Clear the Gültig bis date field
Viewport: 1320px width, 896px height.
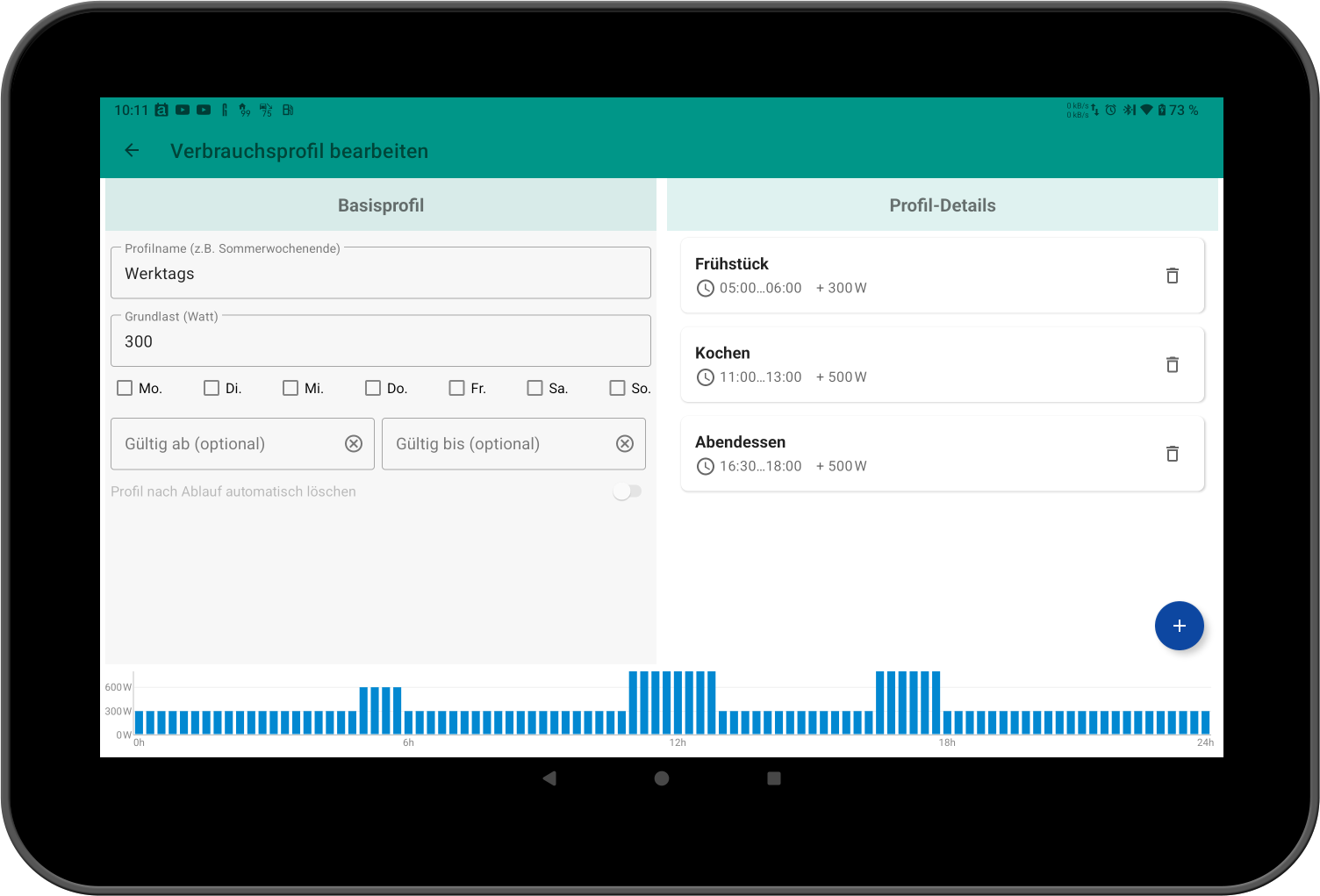pos(625,444)
